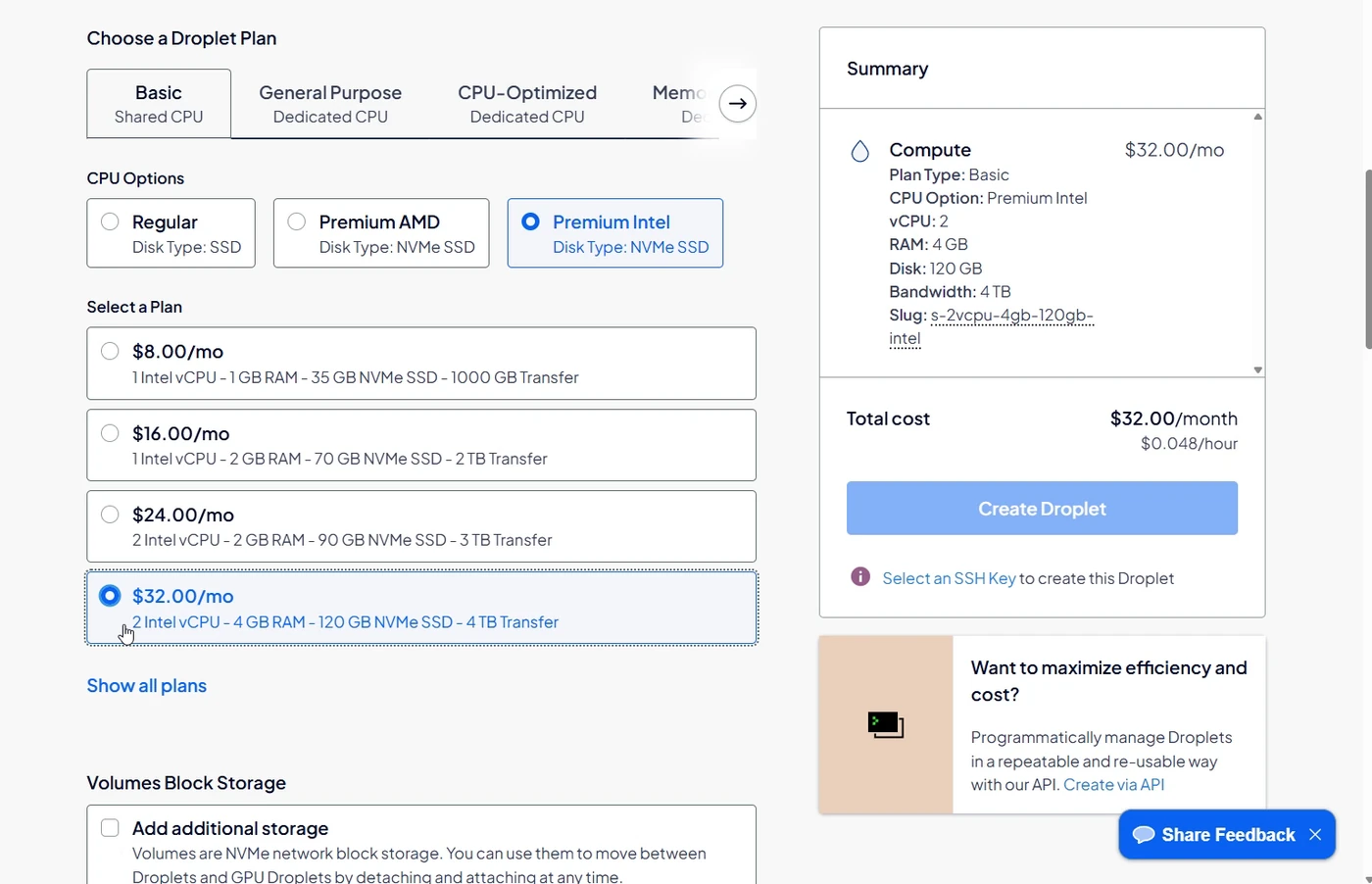Click the CPU Options label
1372x884 pixels.
[x=135, y=178]
